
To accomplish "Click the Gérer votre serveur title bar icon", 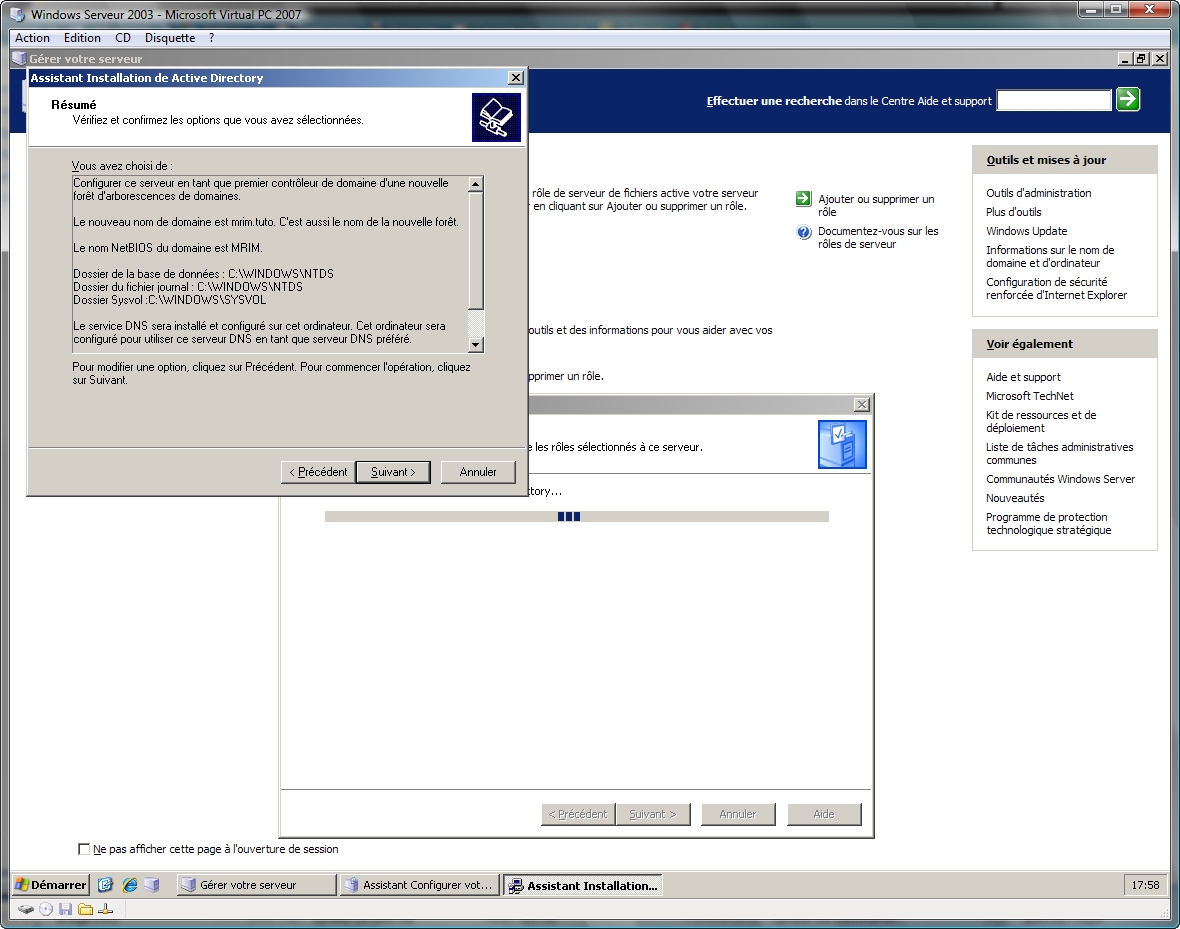I will [20, 58].
